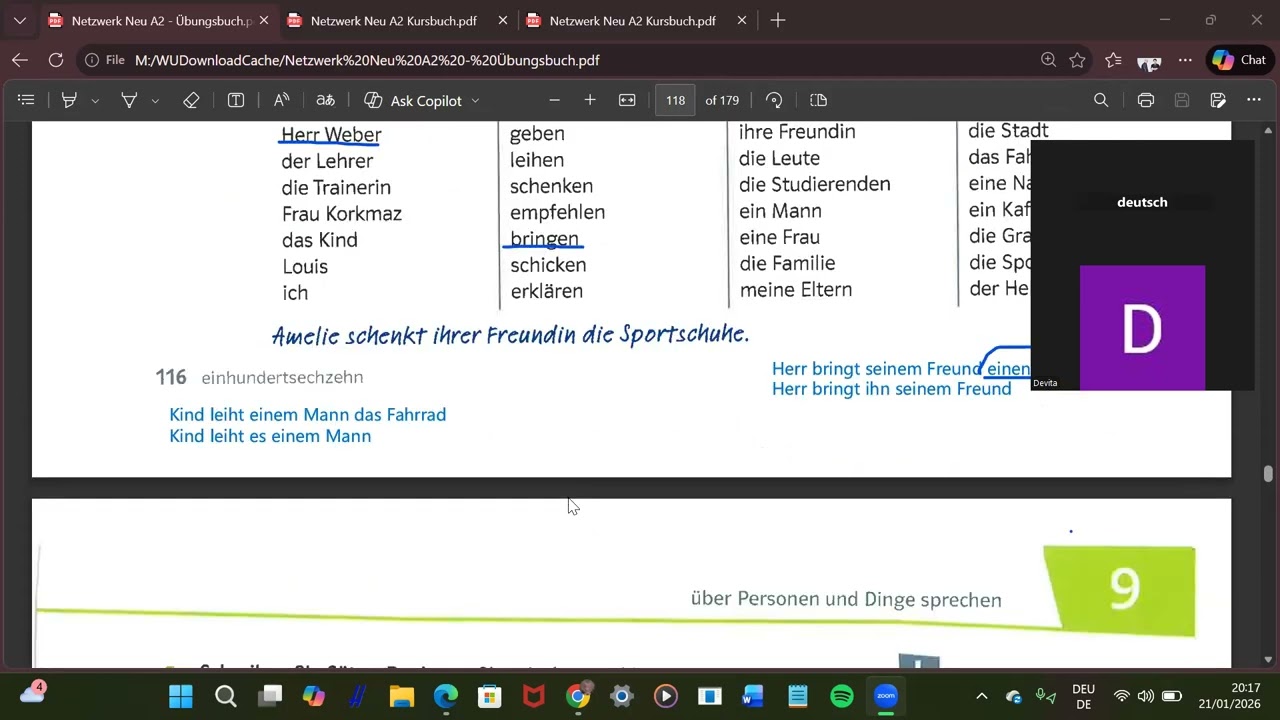Image resolution: width=1280 pixels, height=720 pixels.
Task: Click the Translate icon in PDF toolbar
Action: (326, 100)
